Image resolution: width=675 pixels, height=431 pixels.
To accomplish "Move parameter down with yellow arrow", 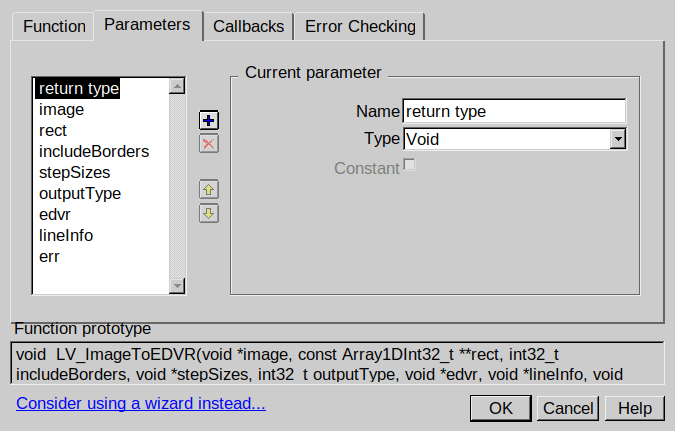I will [x=209, y=213].
